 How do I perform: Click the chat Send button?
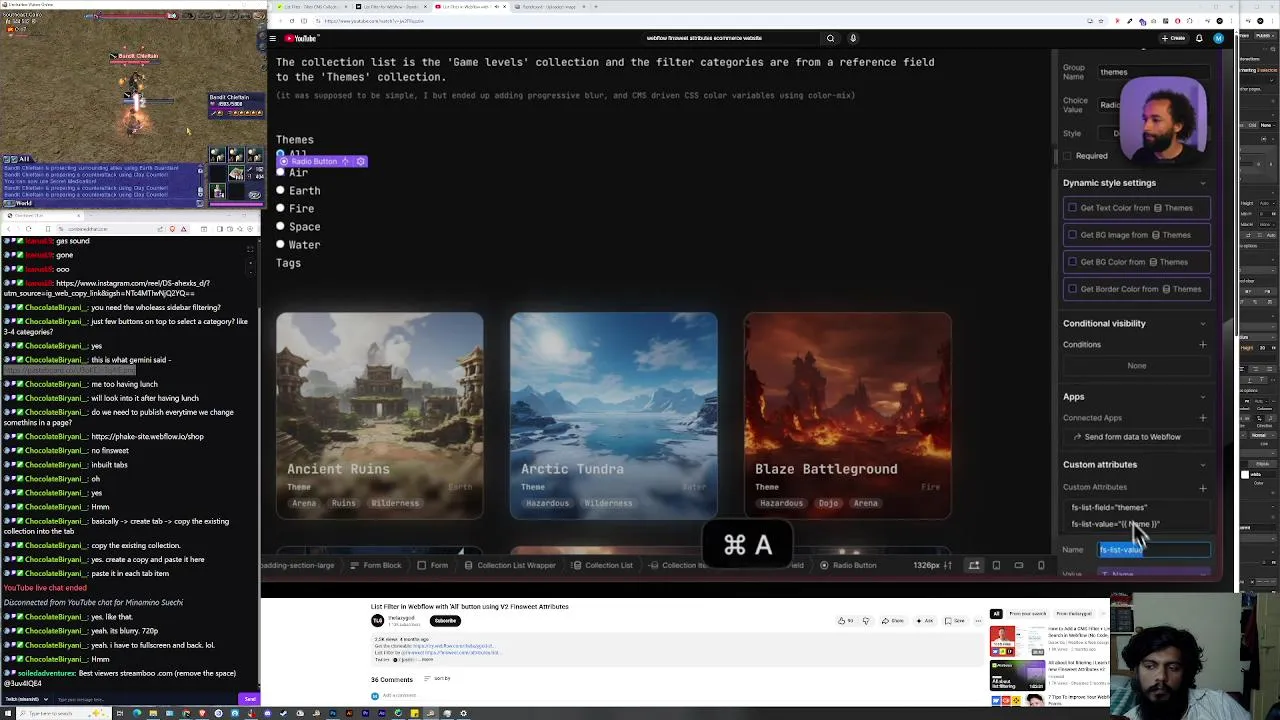pos(249,699)
